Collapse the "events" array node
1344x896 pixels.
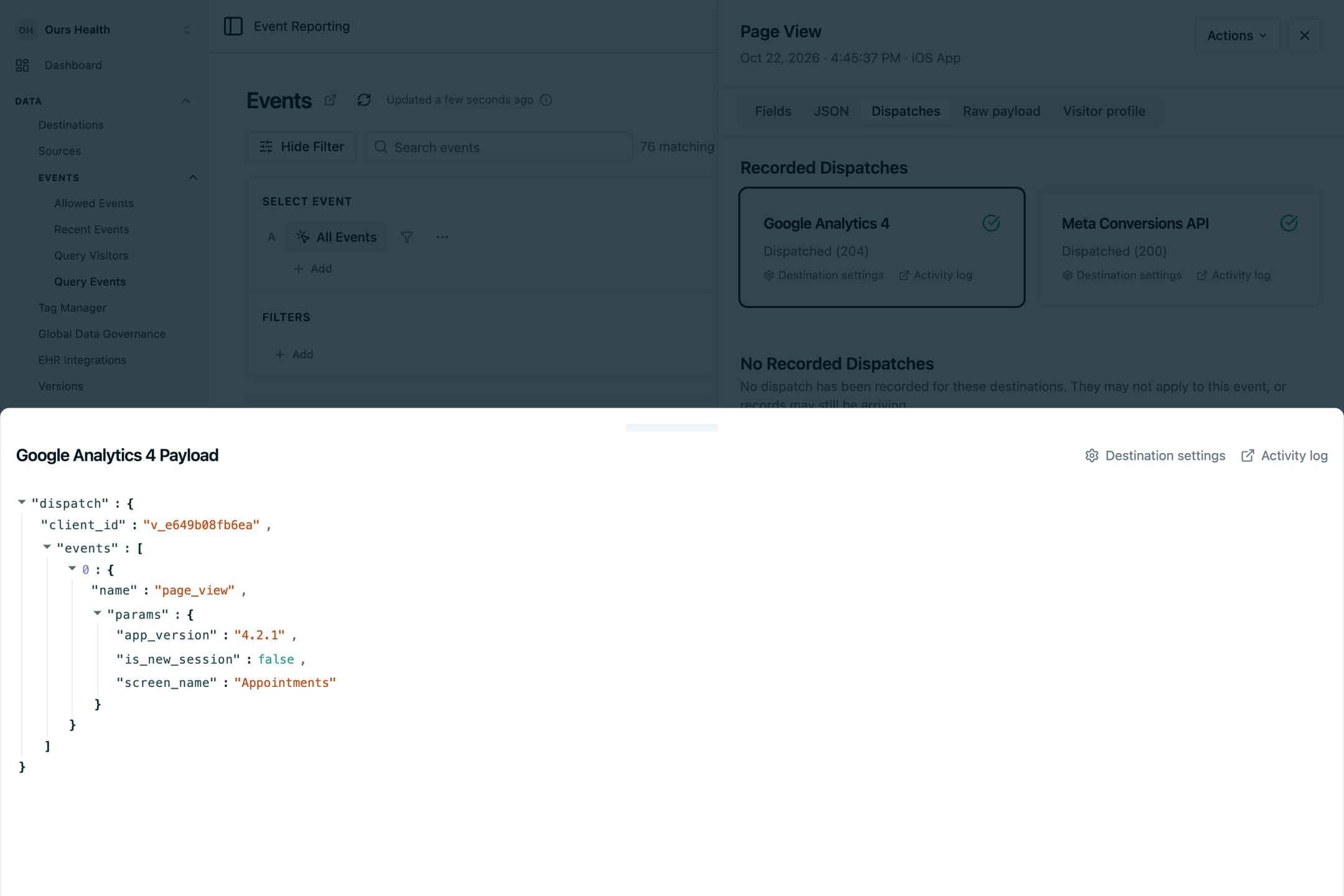click(47, 547)
